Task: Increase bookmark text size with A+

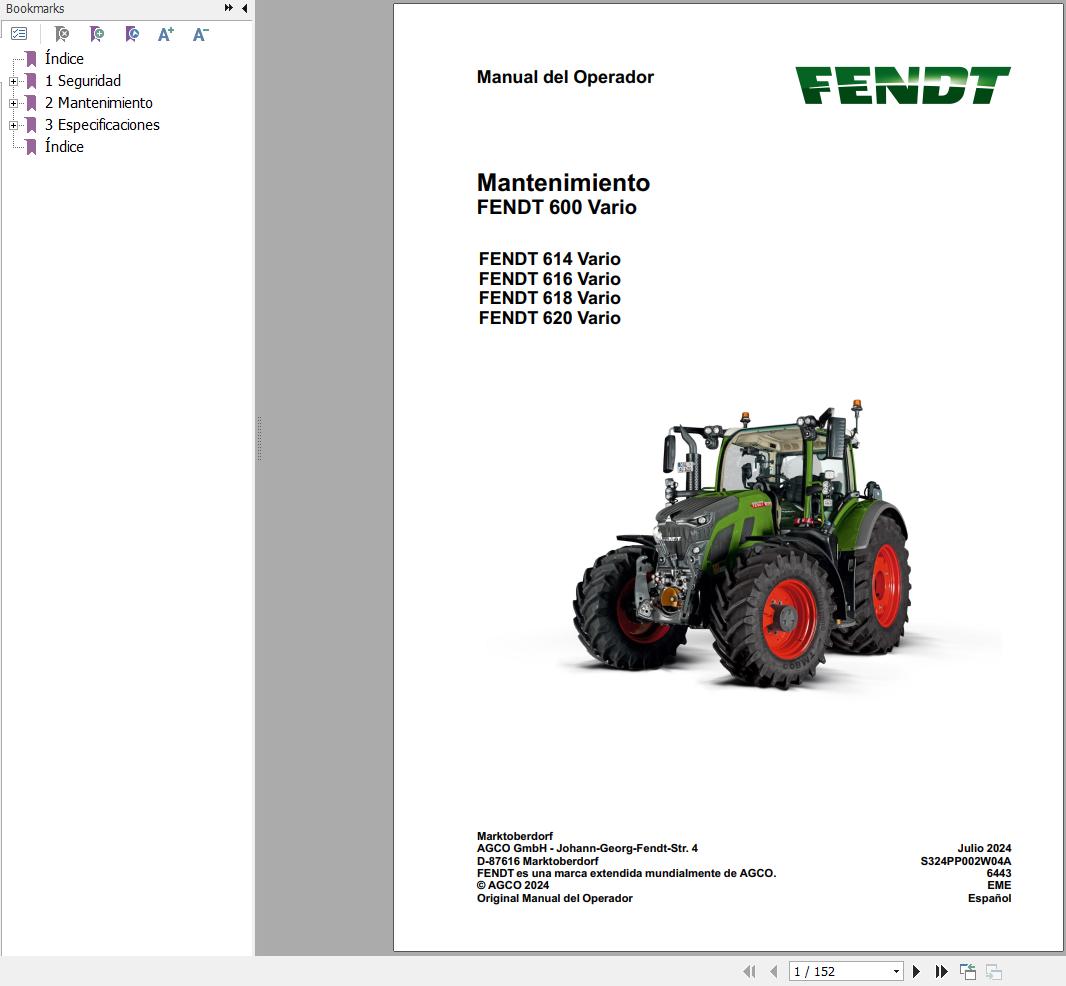Action: [165, 34]
